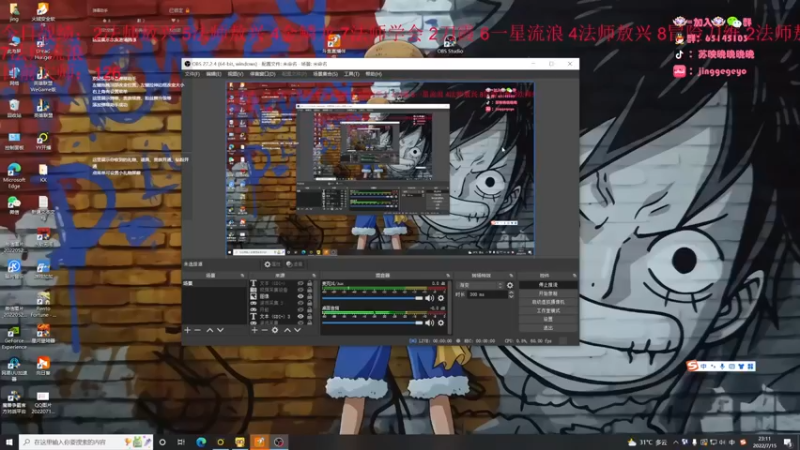Open the View menu in OBS
The image size is (800, 450).
tap(235, 74)
